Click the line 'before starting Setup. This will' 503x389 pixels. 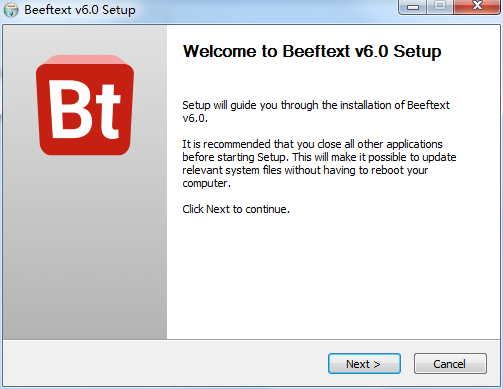tap(319, 157)
